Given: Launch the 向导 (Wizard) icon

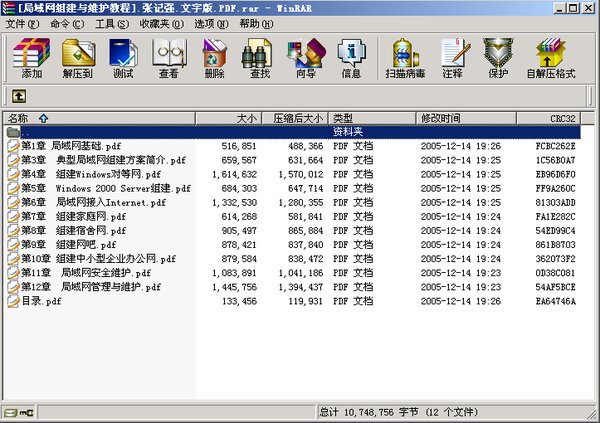Looking at the screenshot, I should [x=306, y=58].
